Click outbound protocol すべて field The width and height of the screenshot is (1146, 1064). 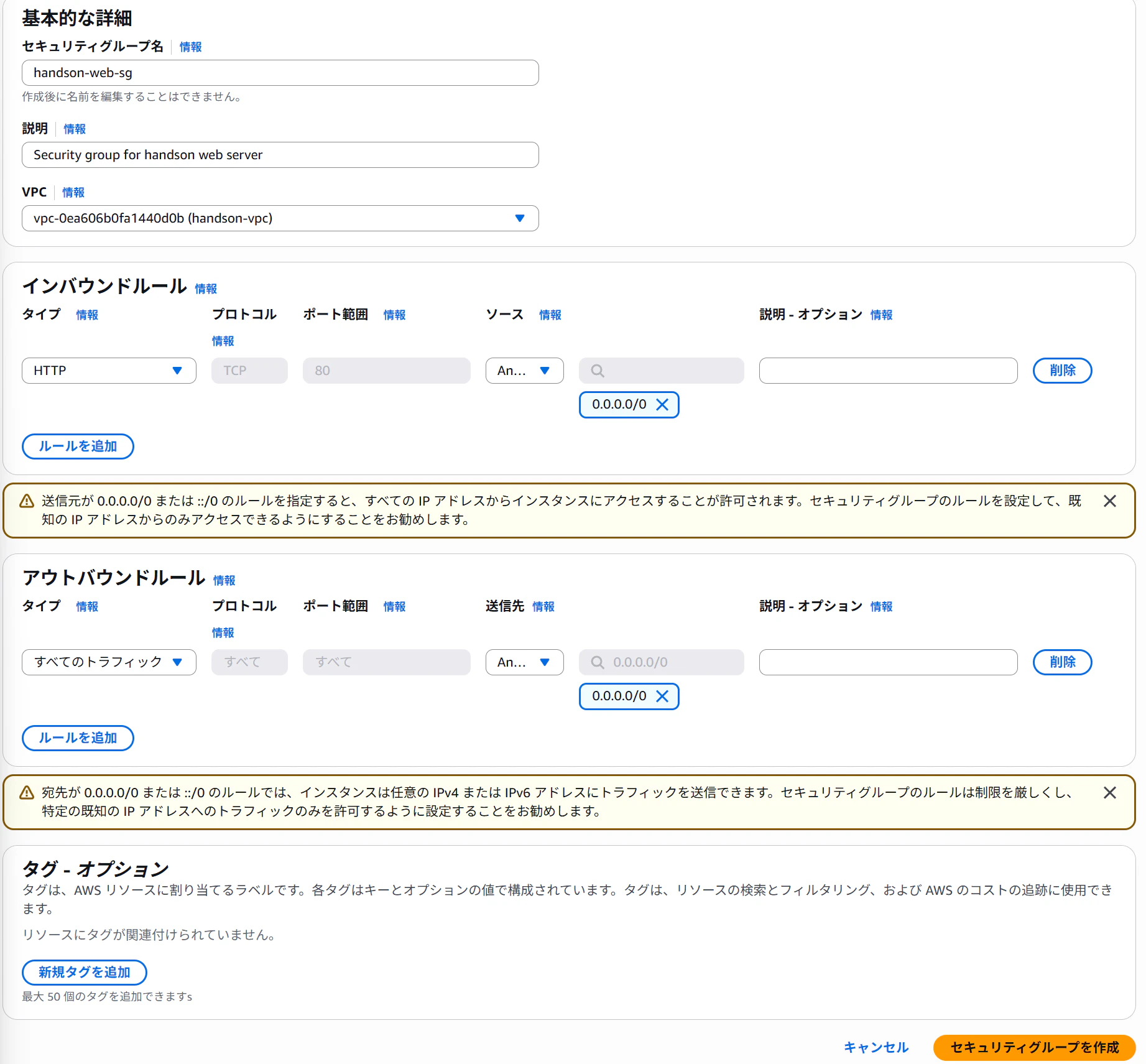249,662
